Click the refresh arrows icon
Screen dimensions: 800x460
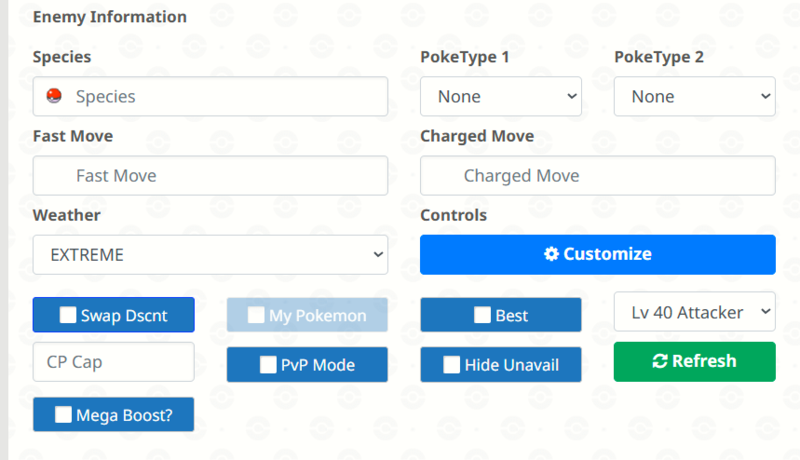(x=659, y=361)
